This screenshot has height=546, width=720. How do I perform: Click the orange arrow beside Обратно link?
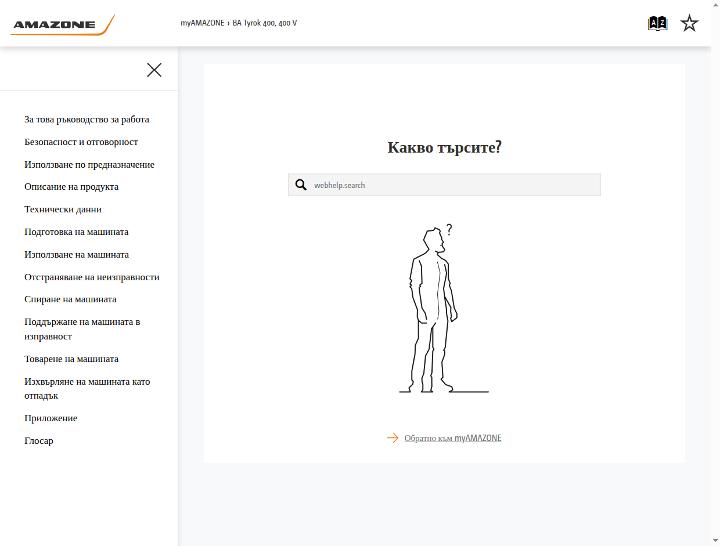[393, 438]
